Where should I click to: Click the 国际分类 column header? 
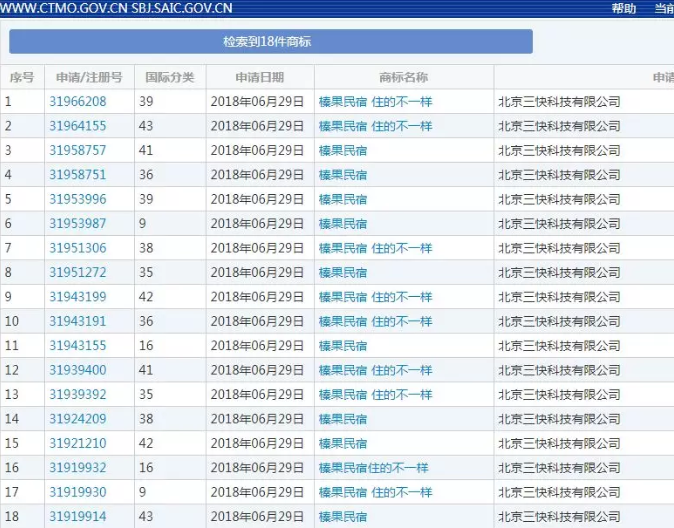[x=170, y=77]
